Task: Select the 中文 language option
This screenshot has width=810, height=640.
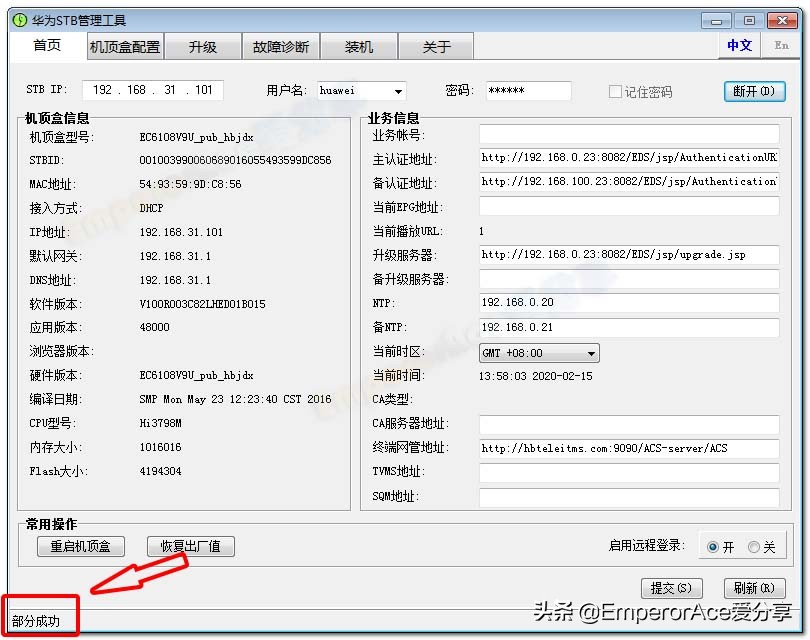Action: [x=740, y=46]
